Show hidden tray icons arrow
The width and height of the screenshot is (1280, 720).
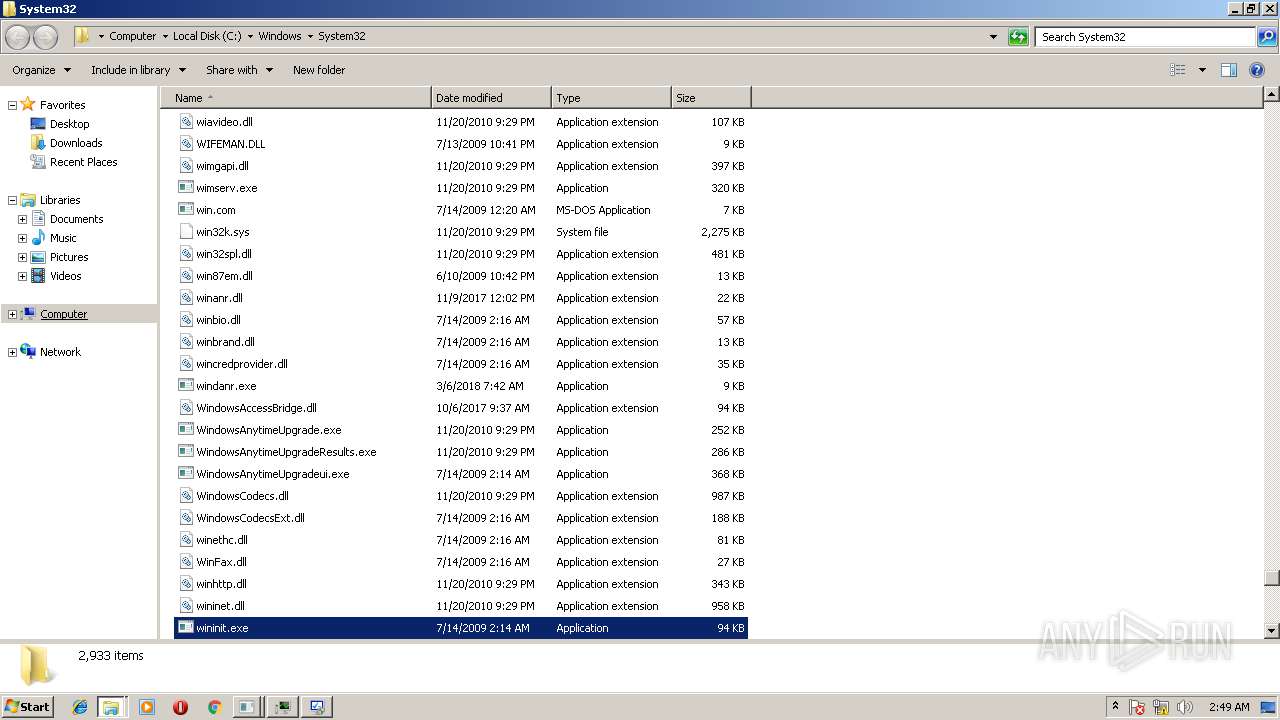(1115, 707)
